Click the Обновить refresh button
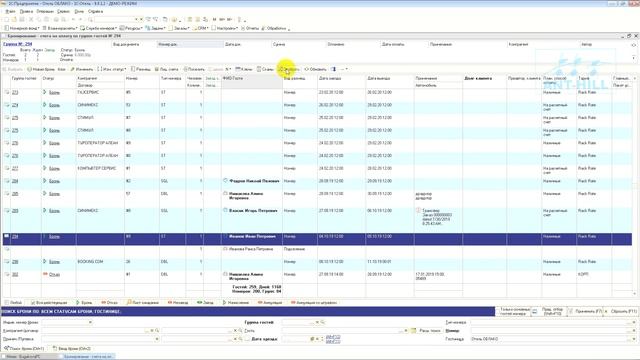640x360 pixels. pos(316,69)
